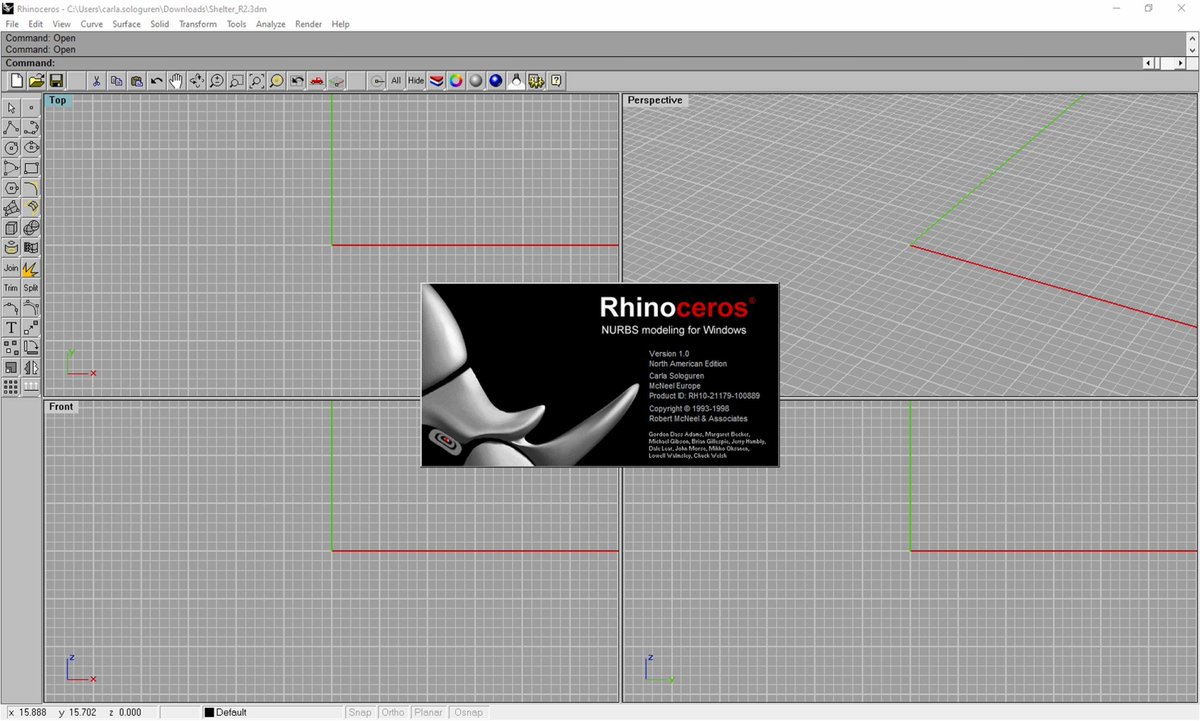Click the command history scroll down arrow
Image resolution: width=1200 pixels, height=721 pixels.
coord(1192,49)
